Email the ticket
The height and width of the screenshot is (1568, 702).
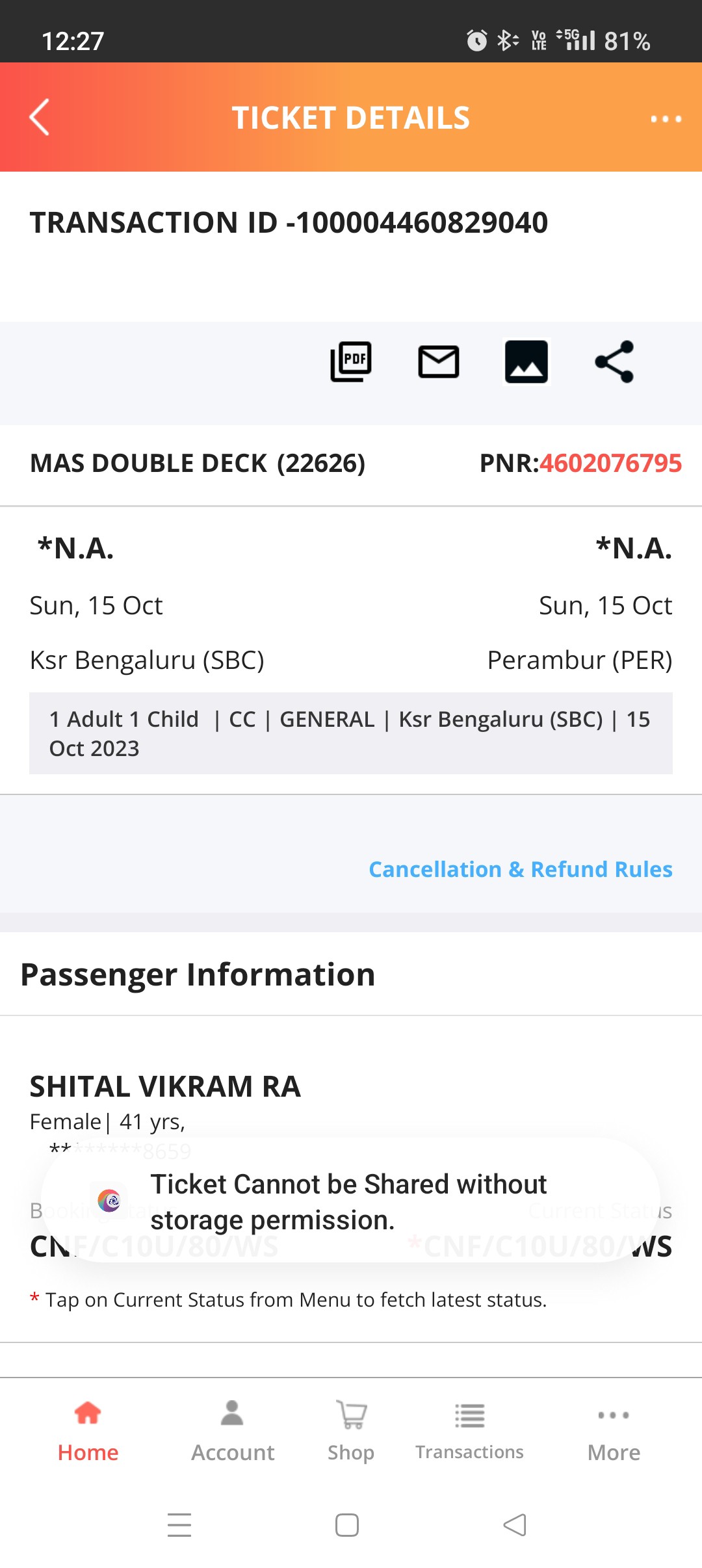(x=439, y=362)
